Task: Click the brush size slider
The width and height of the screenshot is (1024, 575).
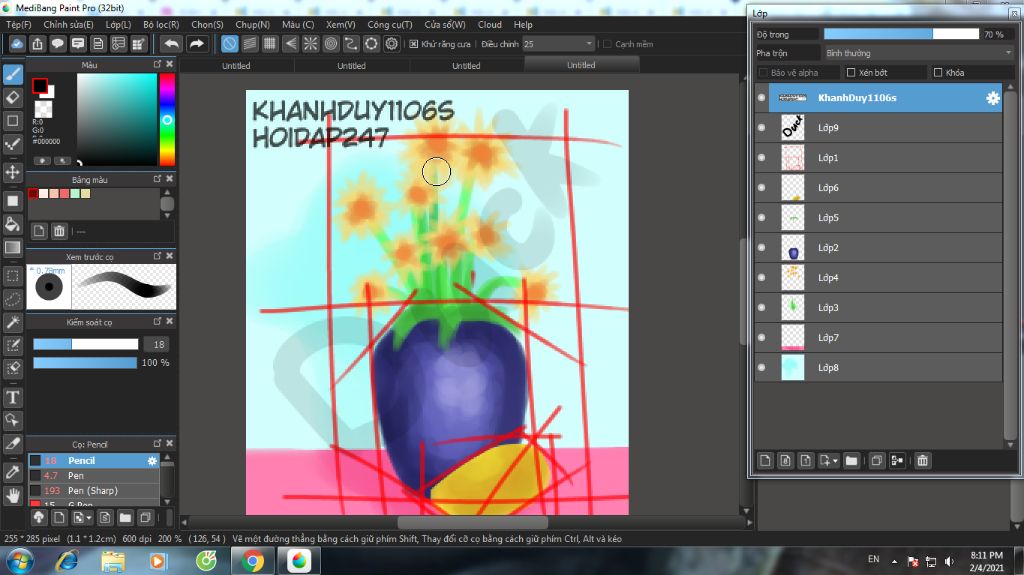Action: click(x=86, y=344)
